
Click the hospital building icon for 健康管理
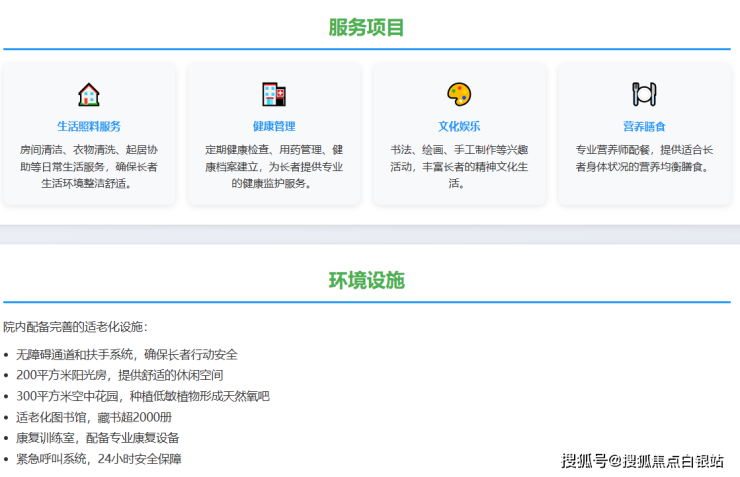pos(274,95)
